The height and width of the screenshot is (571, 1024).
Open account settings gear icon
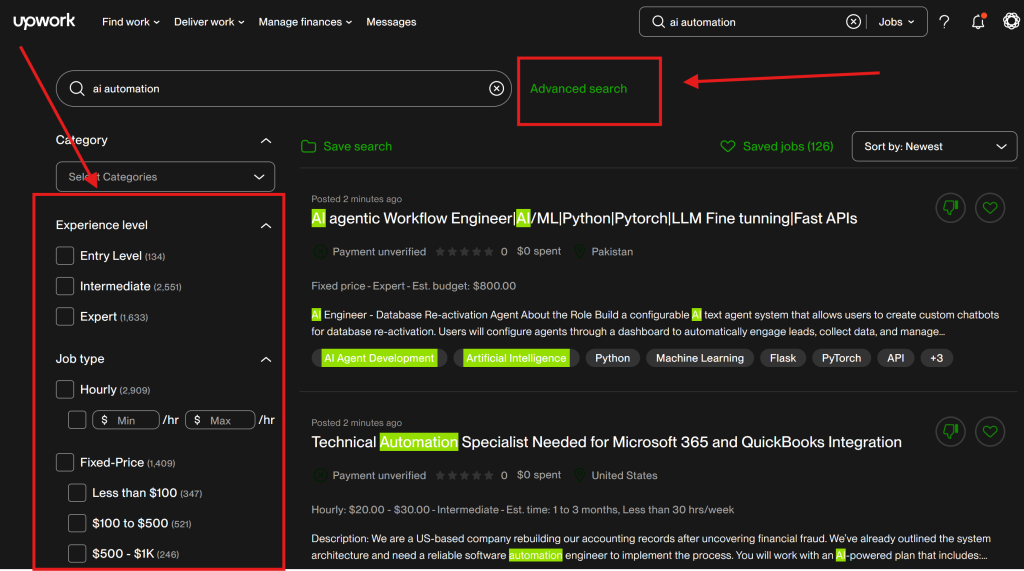tap(1011, 22)
